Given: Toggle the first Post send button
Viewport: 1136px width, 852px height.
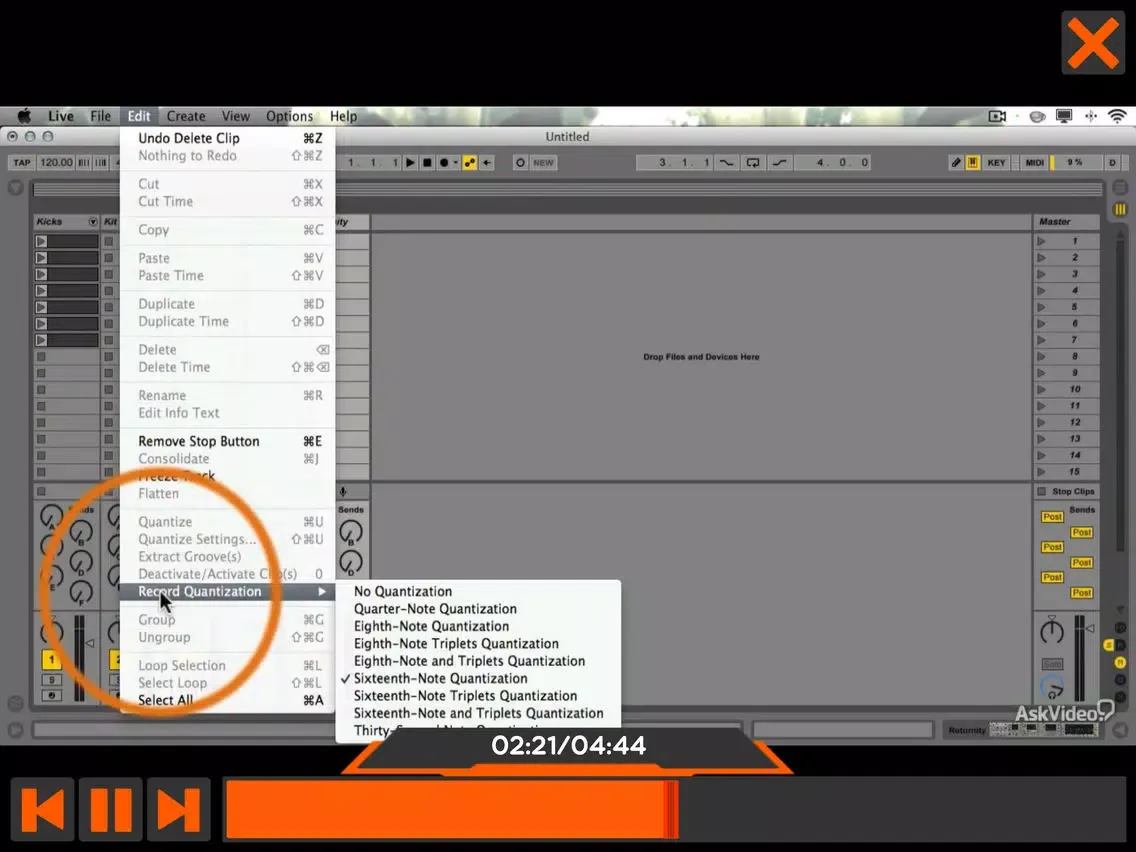Looking at the screenshot, I should (x=1052, y=517).
